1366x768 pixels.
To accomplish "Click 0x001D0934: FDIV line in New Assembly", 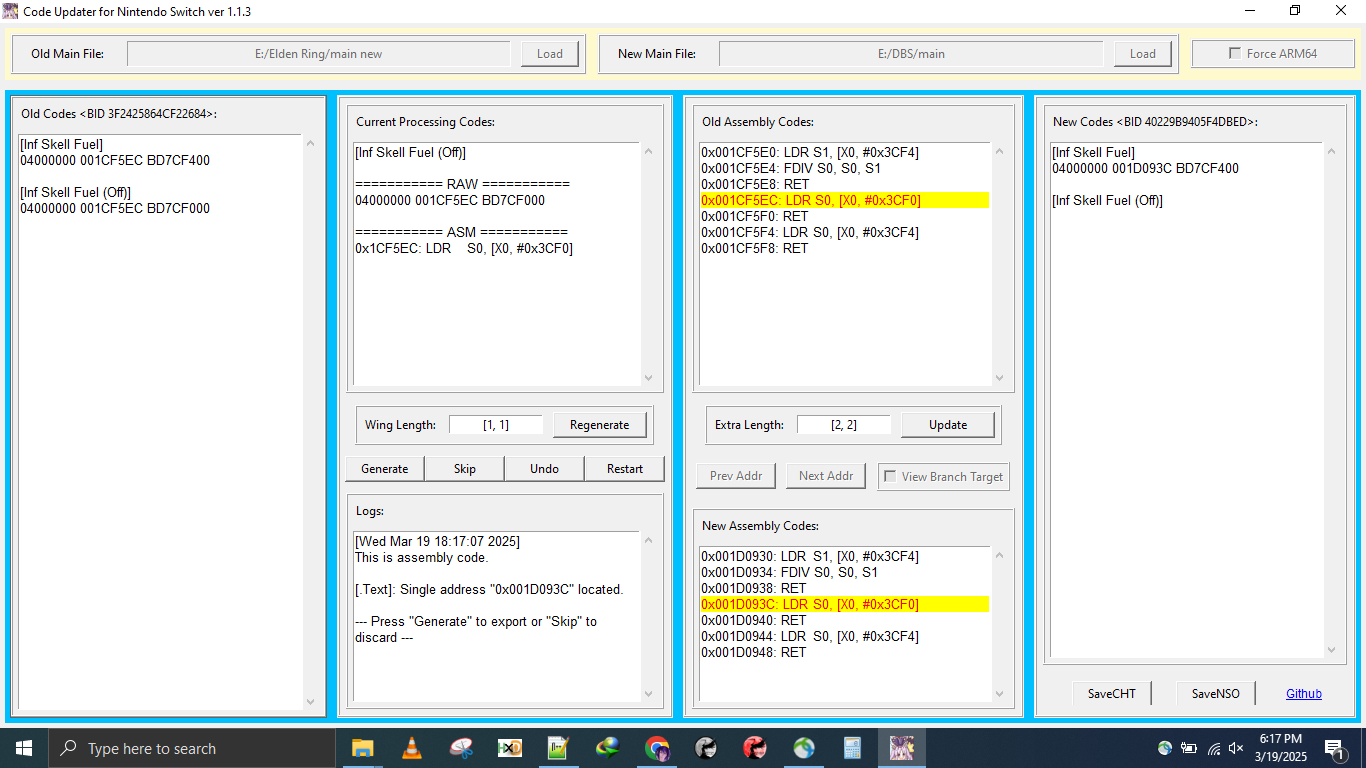I will [x=790, y=572].
